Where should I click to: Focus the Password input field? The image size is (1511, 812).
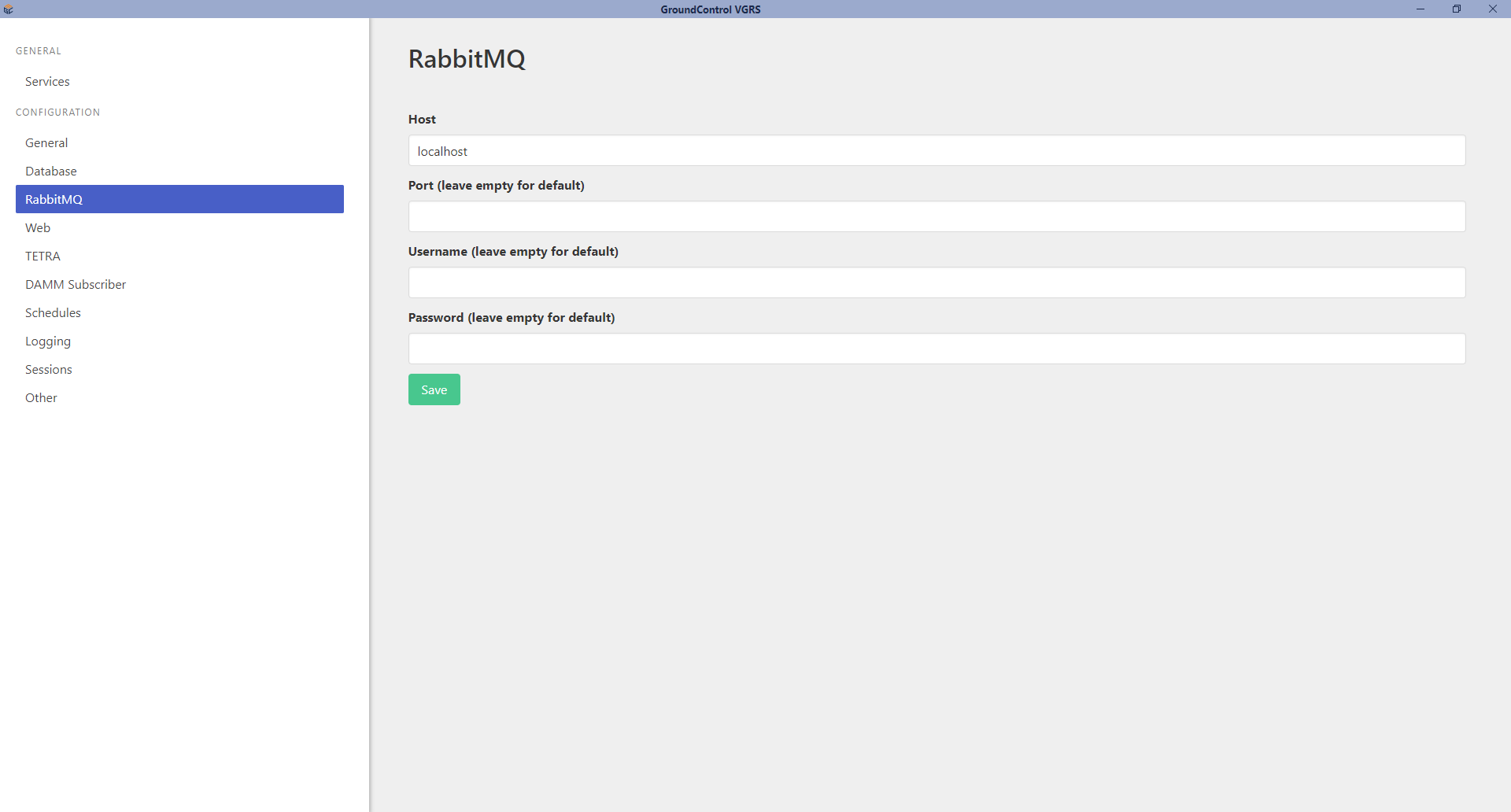point(937,349)
